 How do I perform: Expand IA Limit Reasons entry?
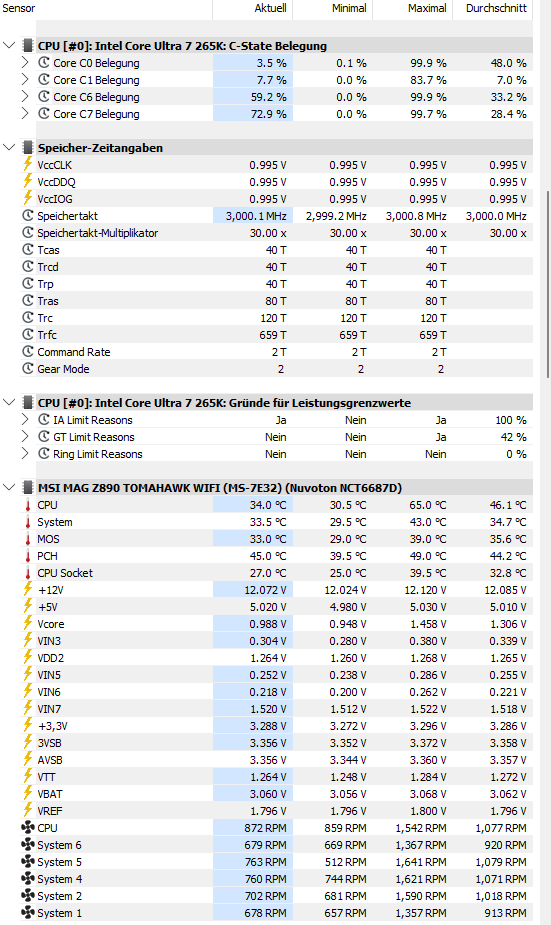(x=25, y=419)
